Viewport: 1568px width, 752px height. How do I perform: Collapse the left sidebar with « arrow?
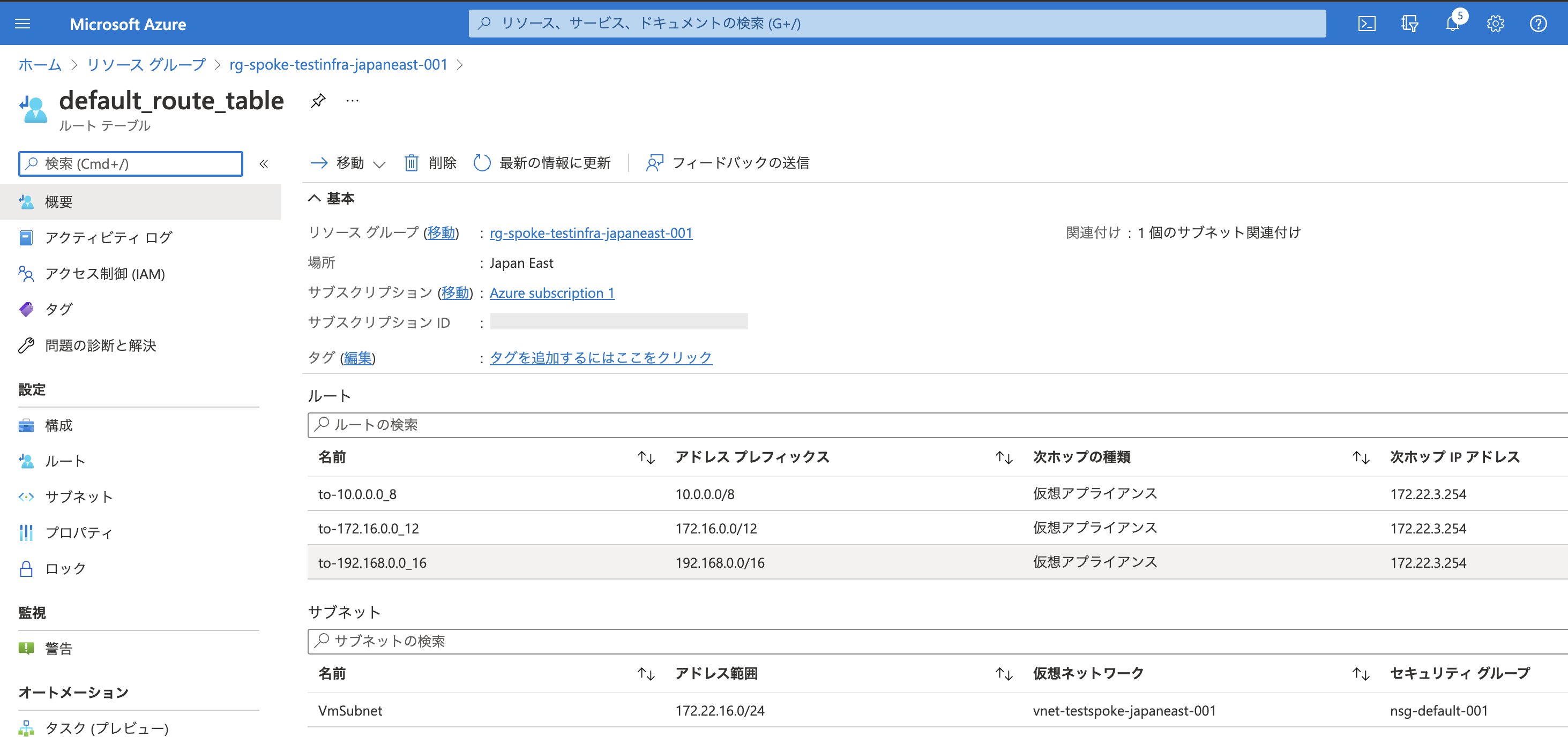click(x=264, y=163)
